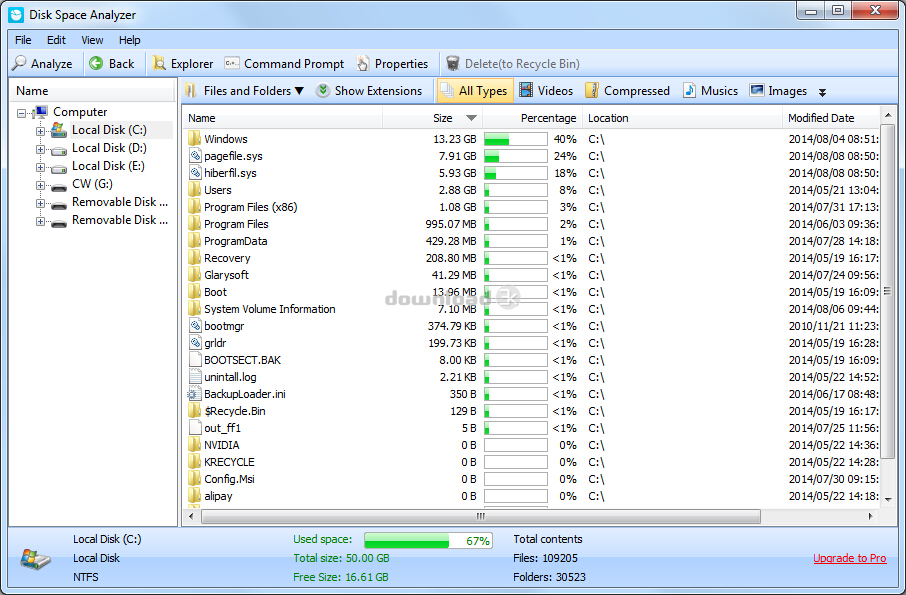Select the BOOTSECT.BAK file
The width and height of the screenshot is (906, 595).
[x=533, y=360]
